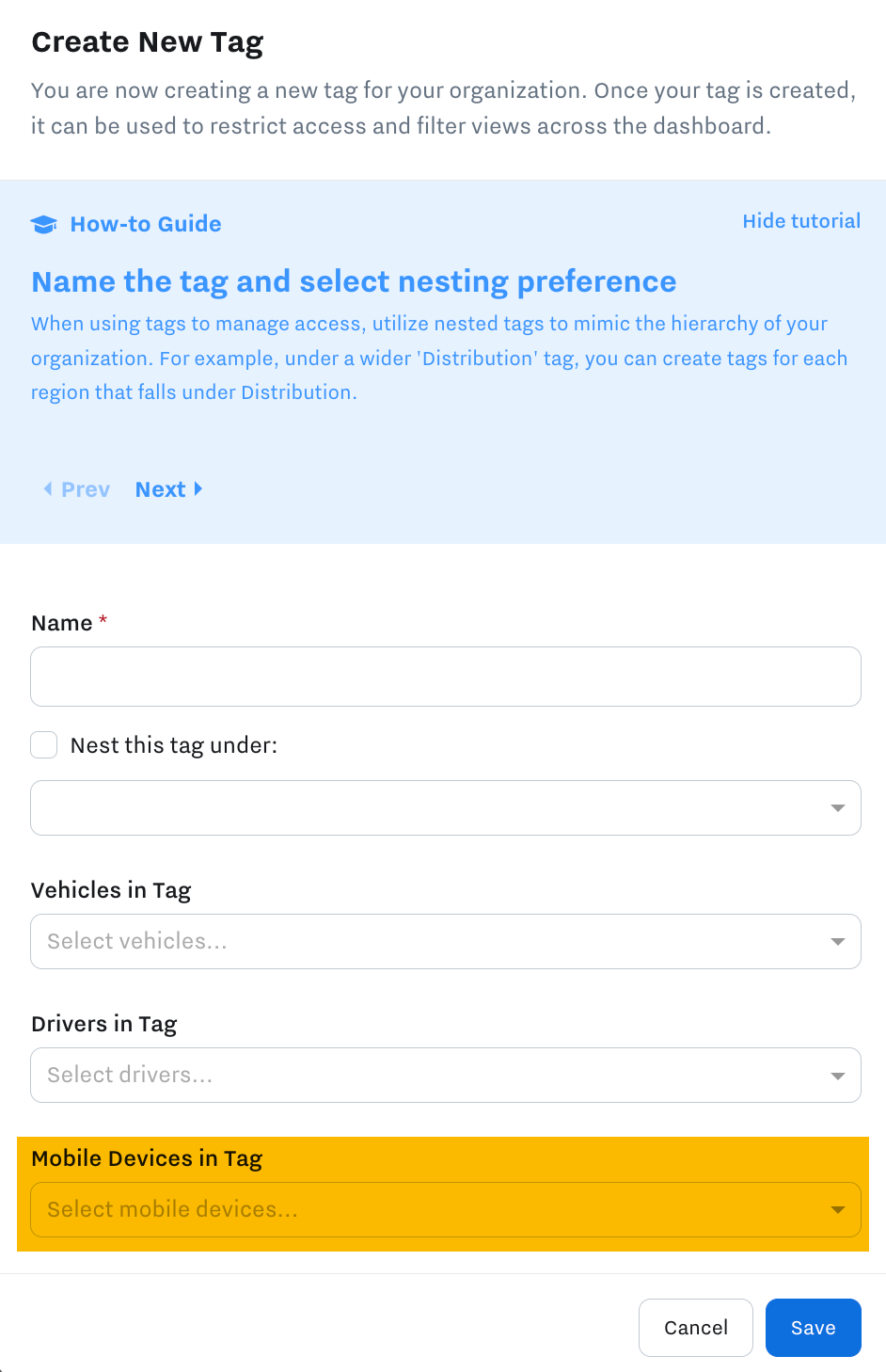Screen dimensions: 886x1372
Task: Save the new tag
Action: coord(813,1327)
